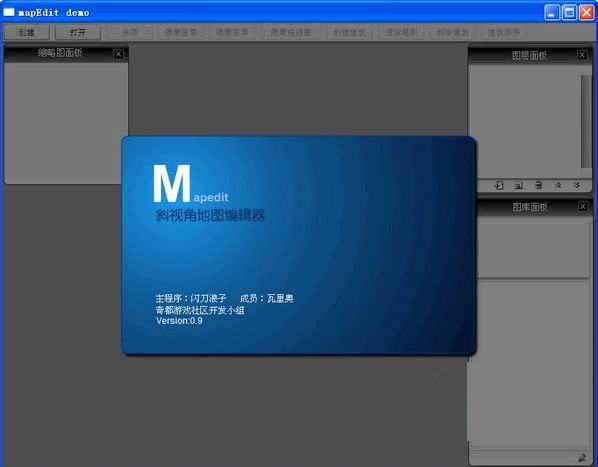Click the layer panel vertical scrollbar
Image resolution: width=598 pixels, height=467 pixels.
coord(586,121)
